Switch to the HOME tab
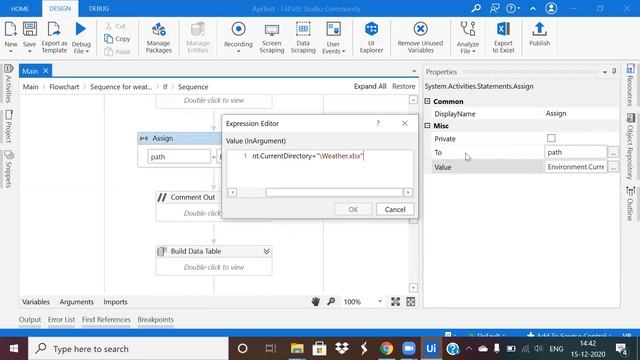 [x=20, y=8]
